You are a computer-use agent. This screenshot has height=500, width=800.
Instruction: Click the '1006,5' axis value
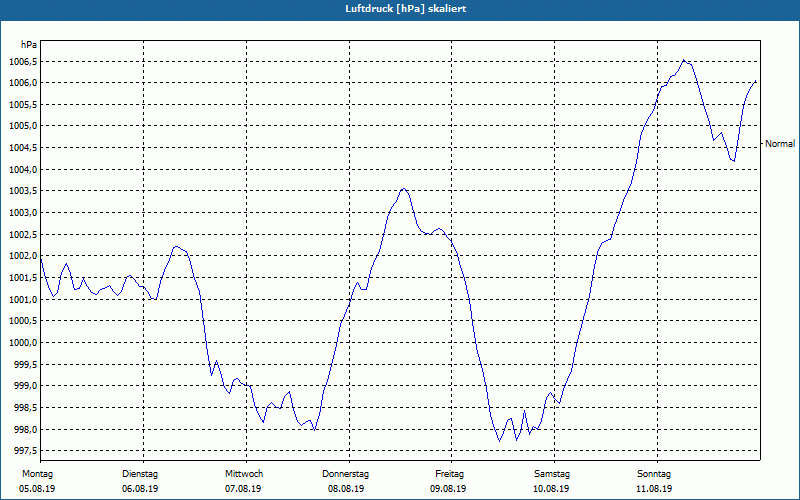[23, 62]
